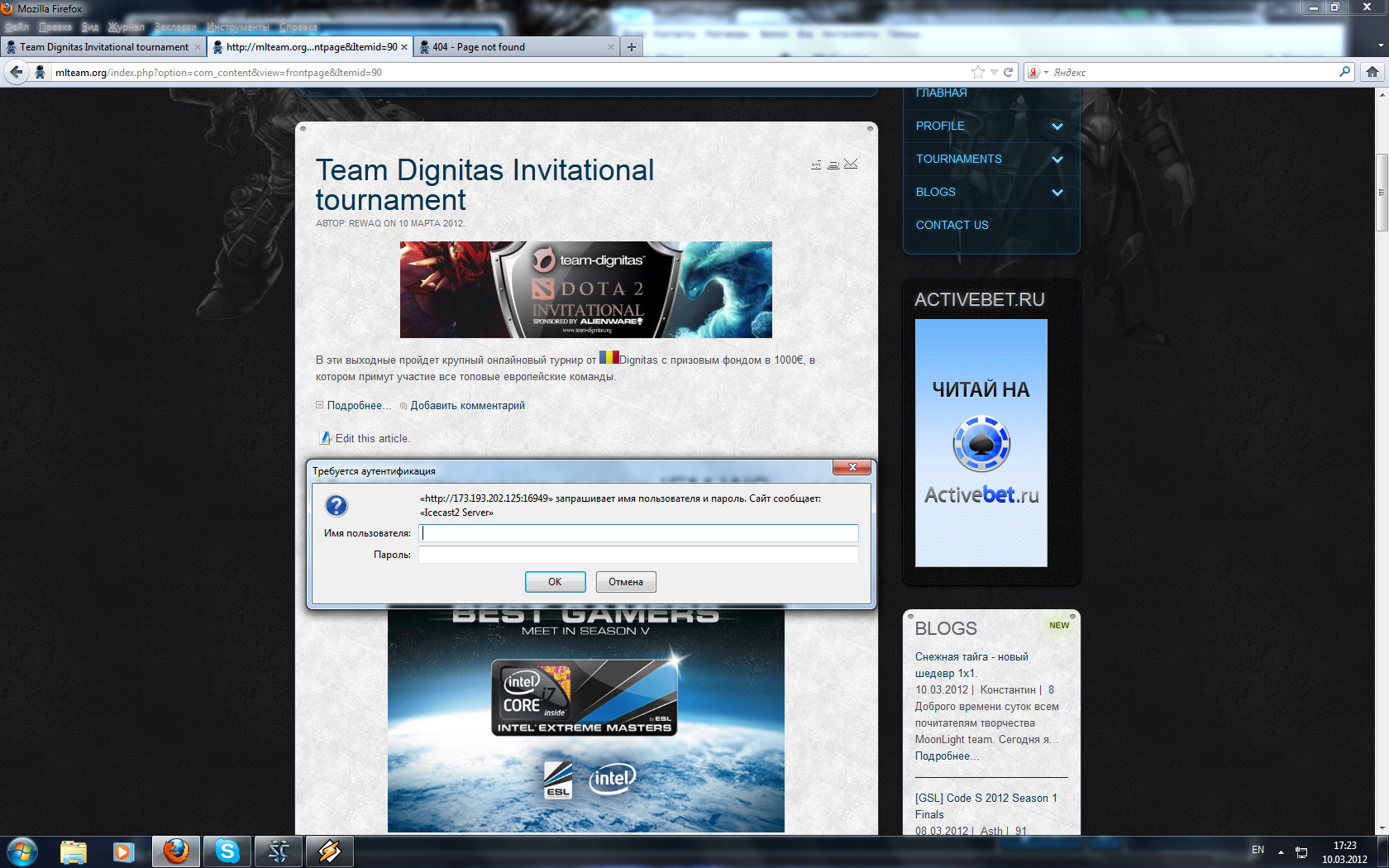1389x868 pixels.
Task: Open StarCraft II taskbar icon
Action: click(279, 851)
